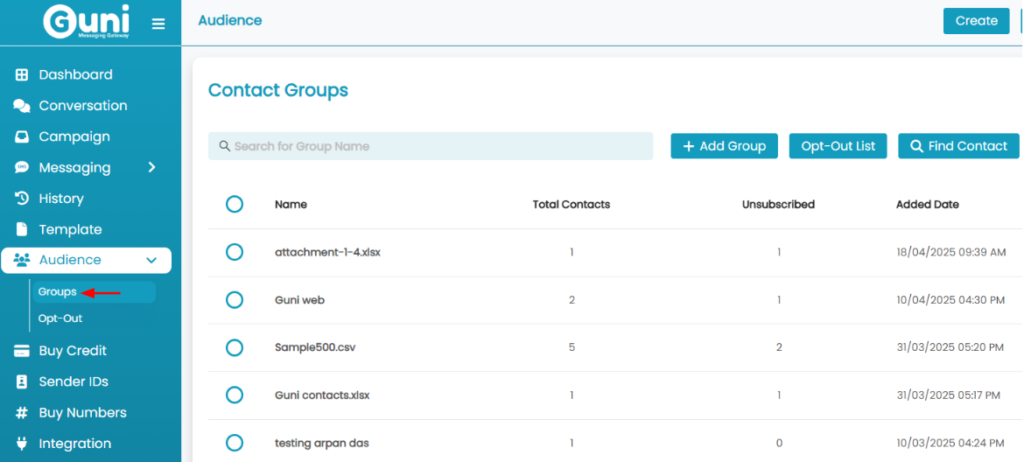Image resolution: width=1024 pixels, height=462 pixels.
Task: Select the Guni contacts.xlsx row checkbox
Action: click(234, 395)
